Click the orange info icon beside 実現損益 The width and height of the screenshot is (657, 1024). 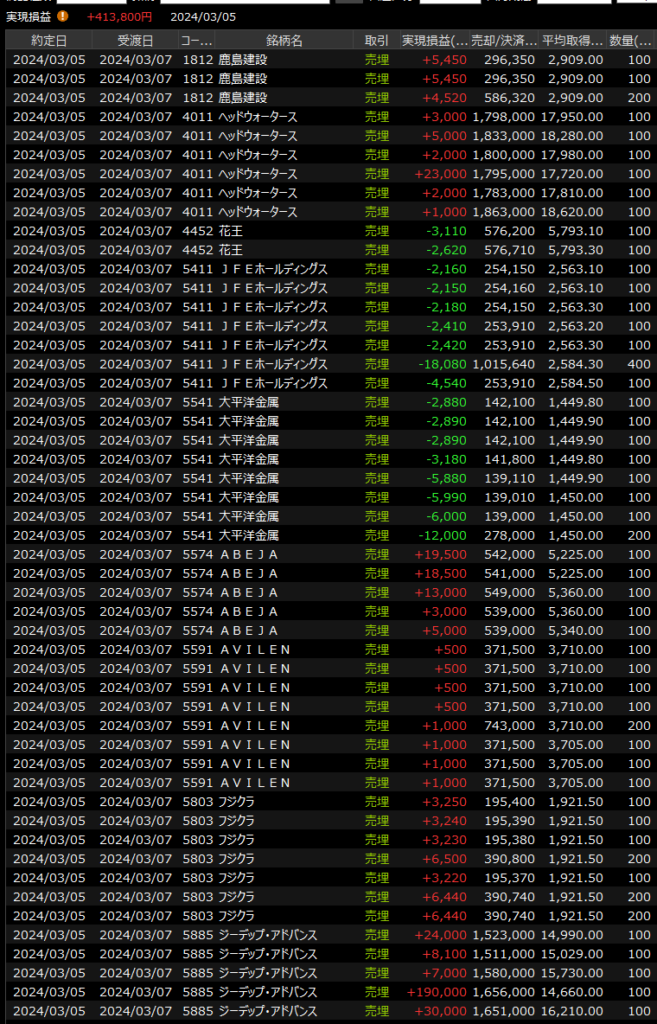tap(63, 17)
